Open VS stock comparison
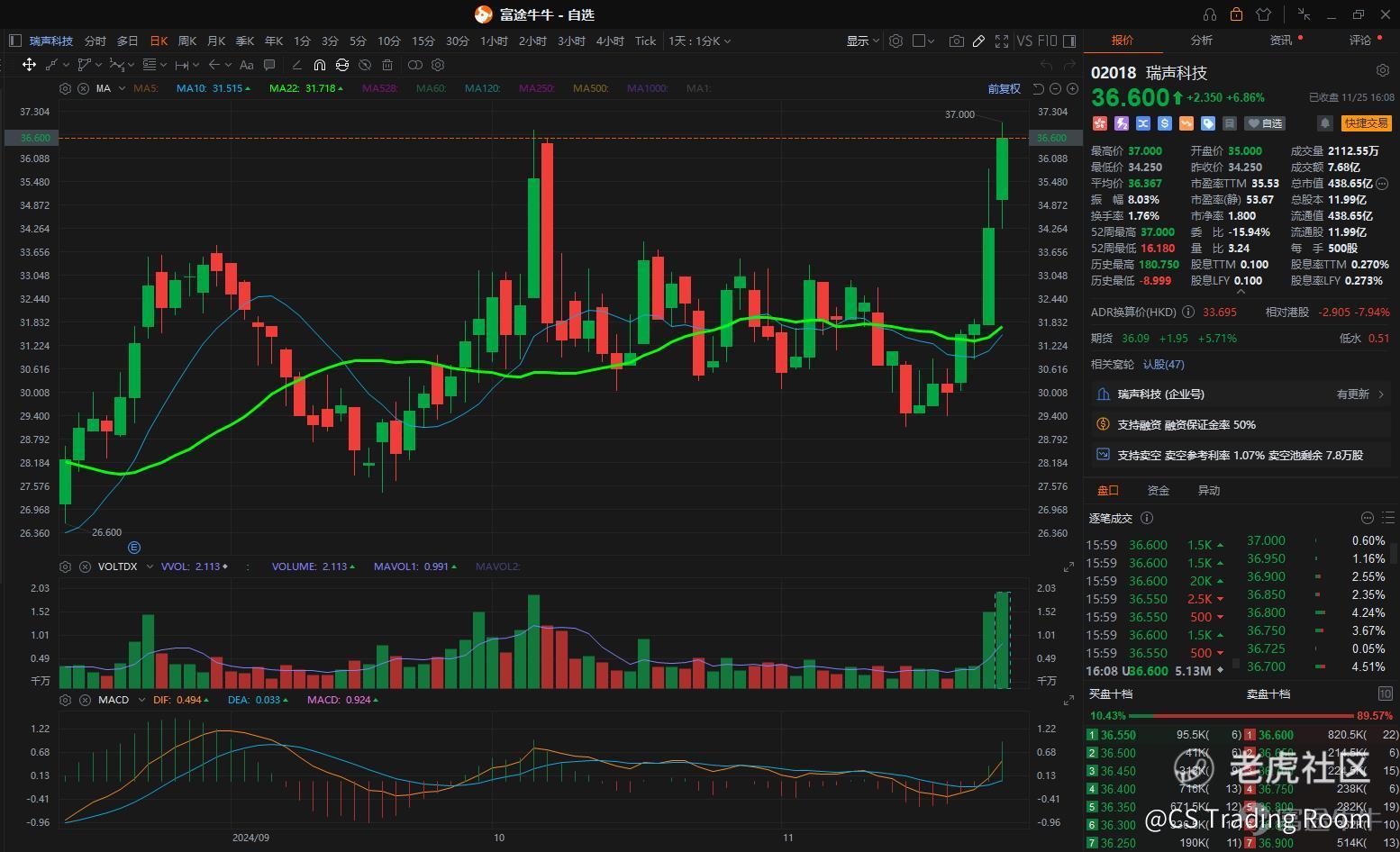The image size is (1400, 852). [x=1024, y=41]
